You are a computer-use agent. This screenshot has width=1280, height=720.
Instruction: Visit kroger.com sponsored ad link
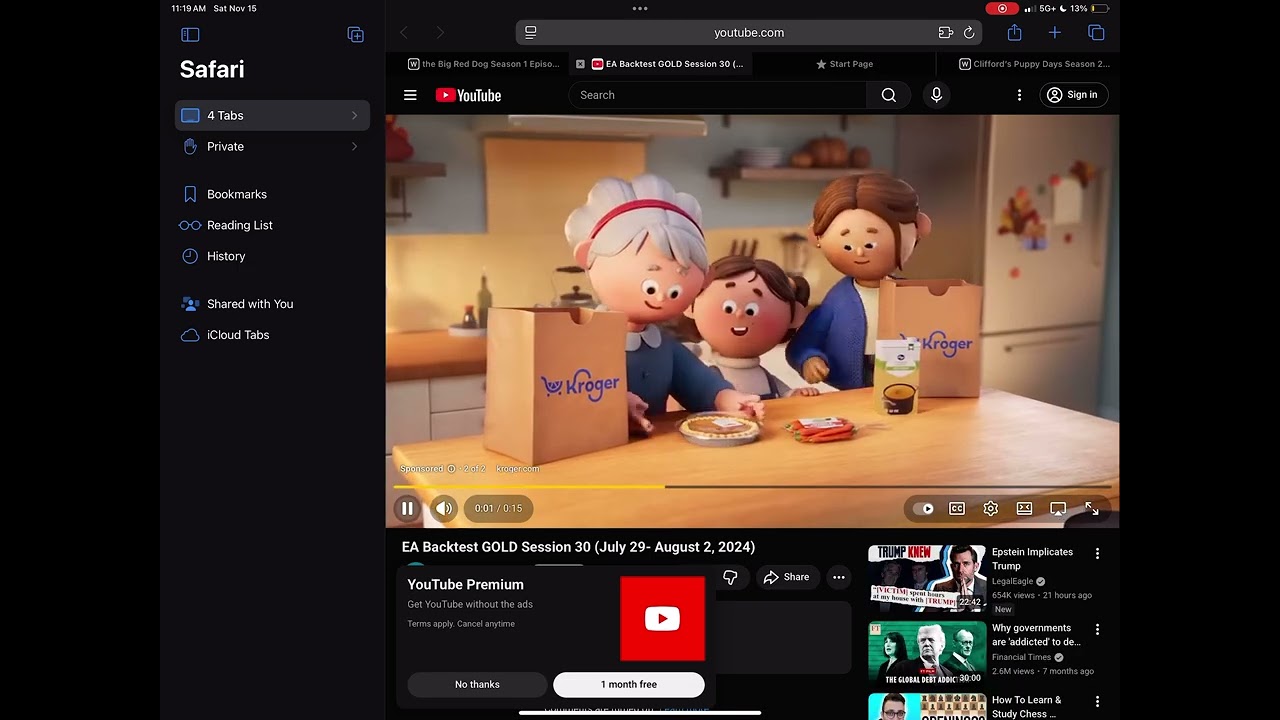pyautogui.click(x=517, y=469)
